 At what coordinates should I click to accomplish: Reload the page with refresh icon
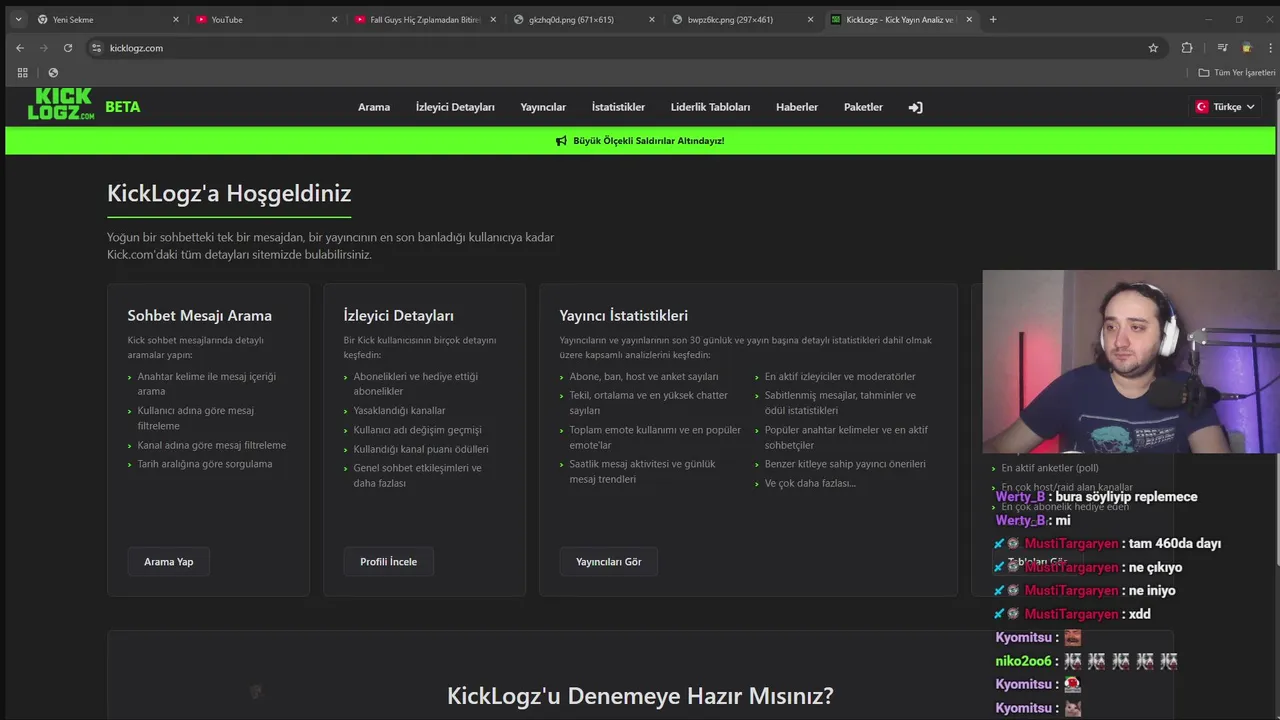pos(68,48)
